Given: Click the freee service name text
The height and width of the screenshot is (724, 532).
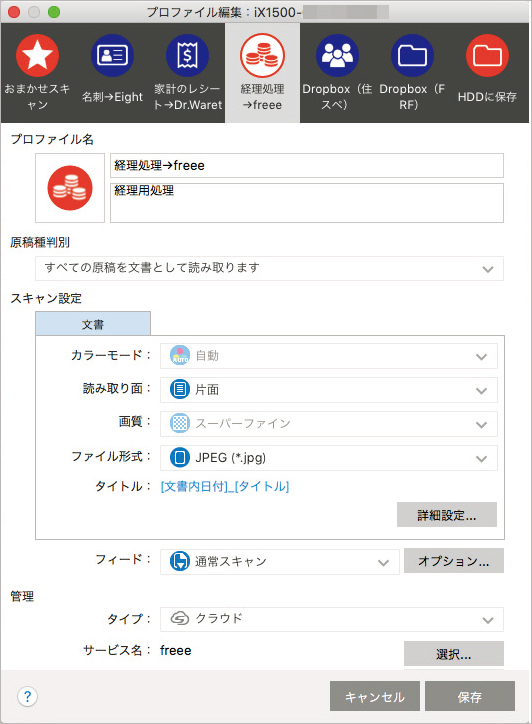Looking at the screenshot, I should pyautogui.click(x=175, y=650).
